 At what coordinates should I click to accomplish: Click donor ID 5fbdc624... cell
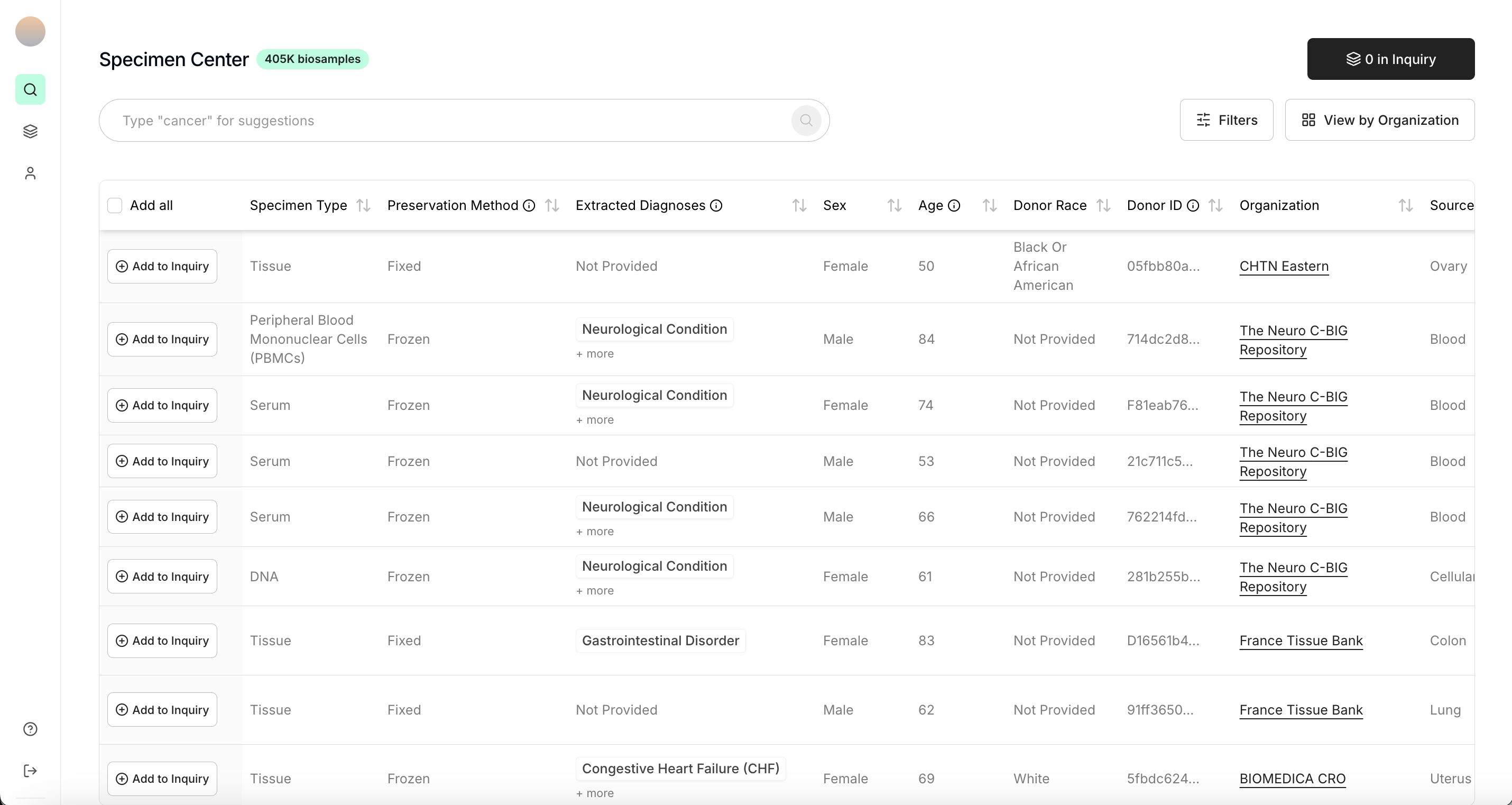1163,779
